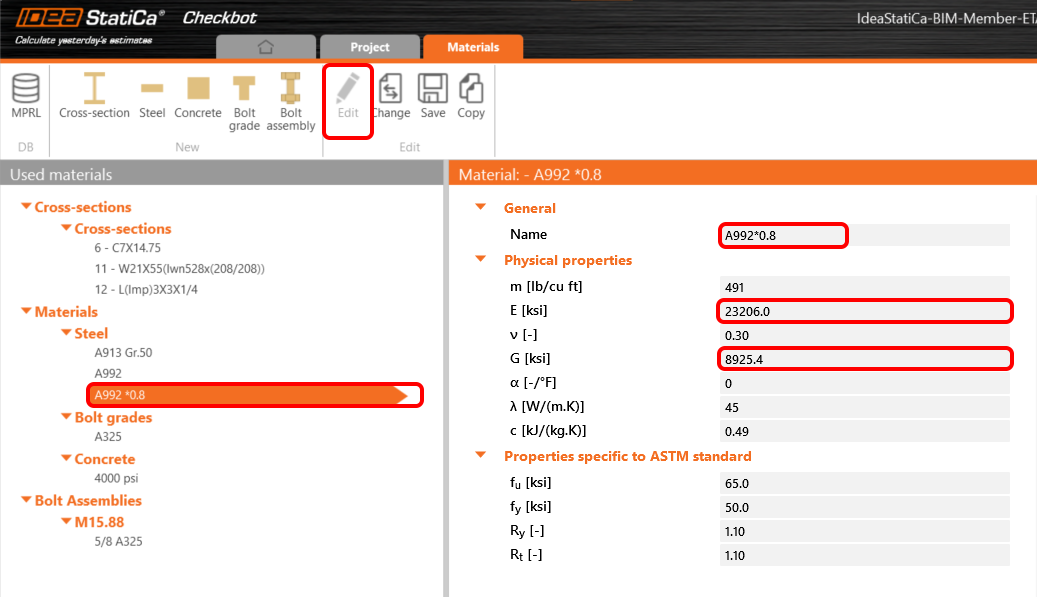Collapse the Physical properties section
The image size is (1037, 597).
tap(481, 259)
